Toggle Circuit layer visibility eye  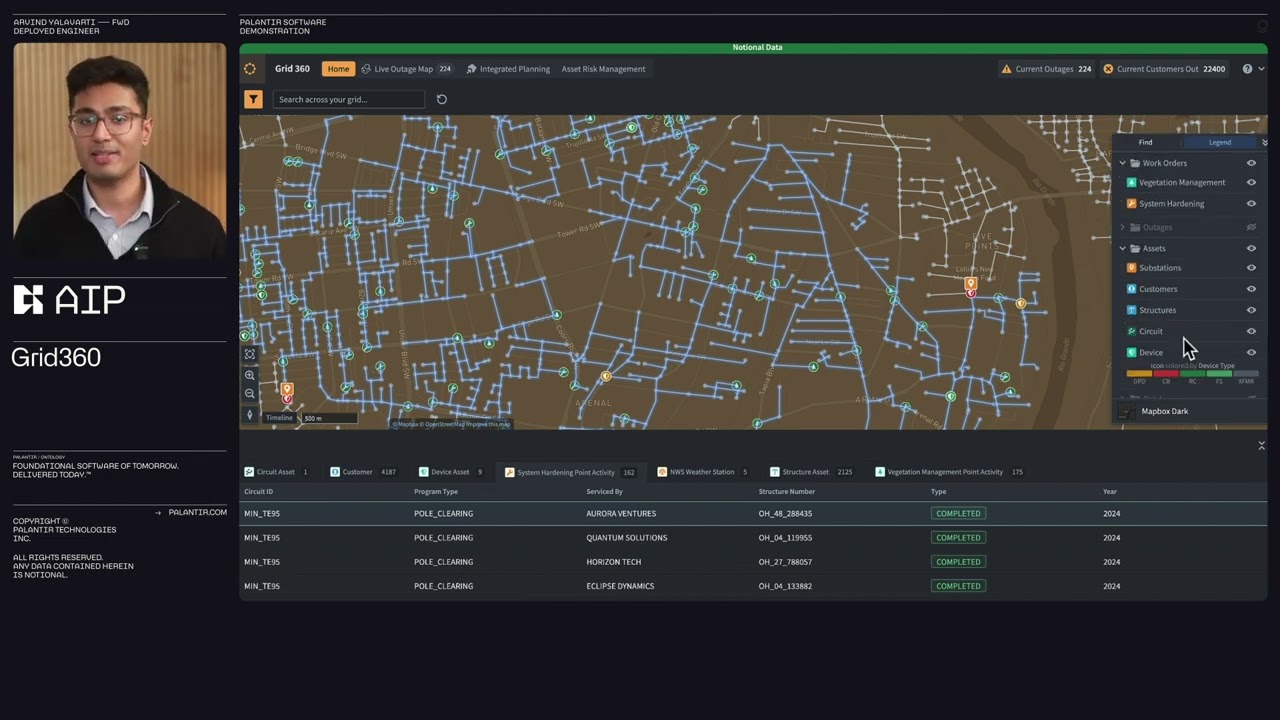1251,331
